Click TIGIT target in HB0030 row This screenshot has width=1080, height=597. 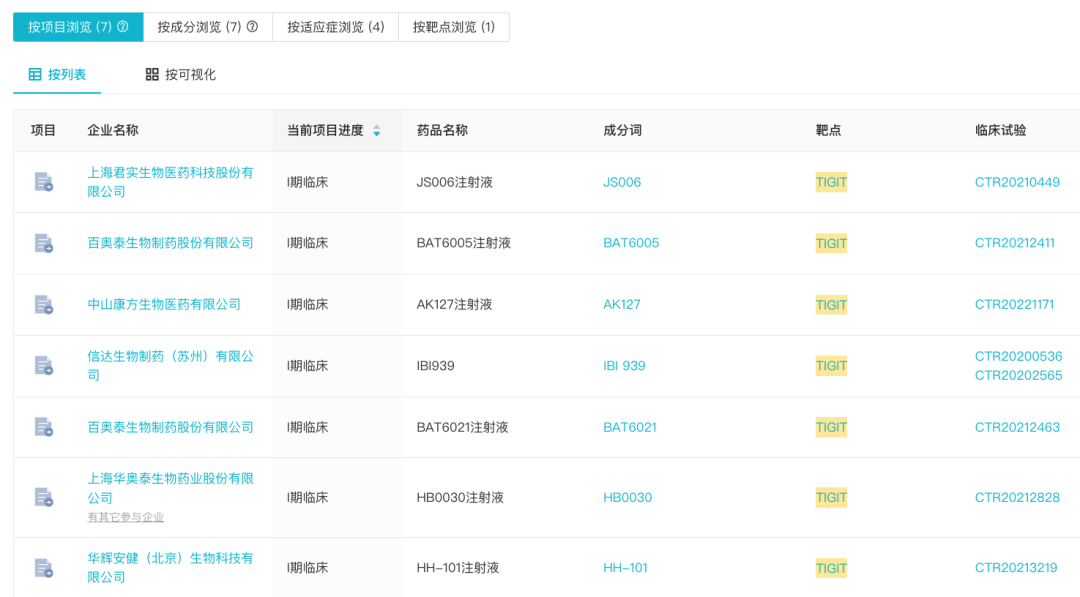pyautogui.click(x=831, y=498)
